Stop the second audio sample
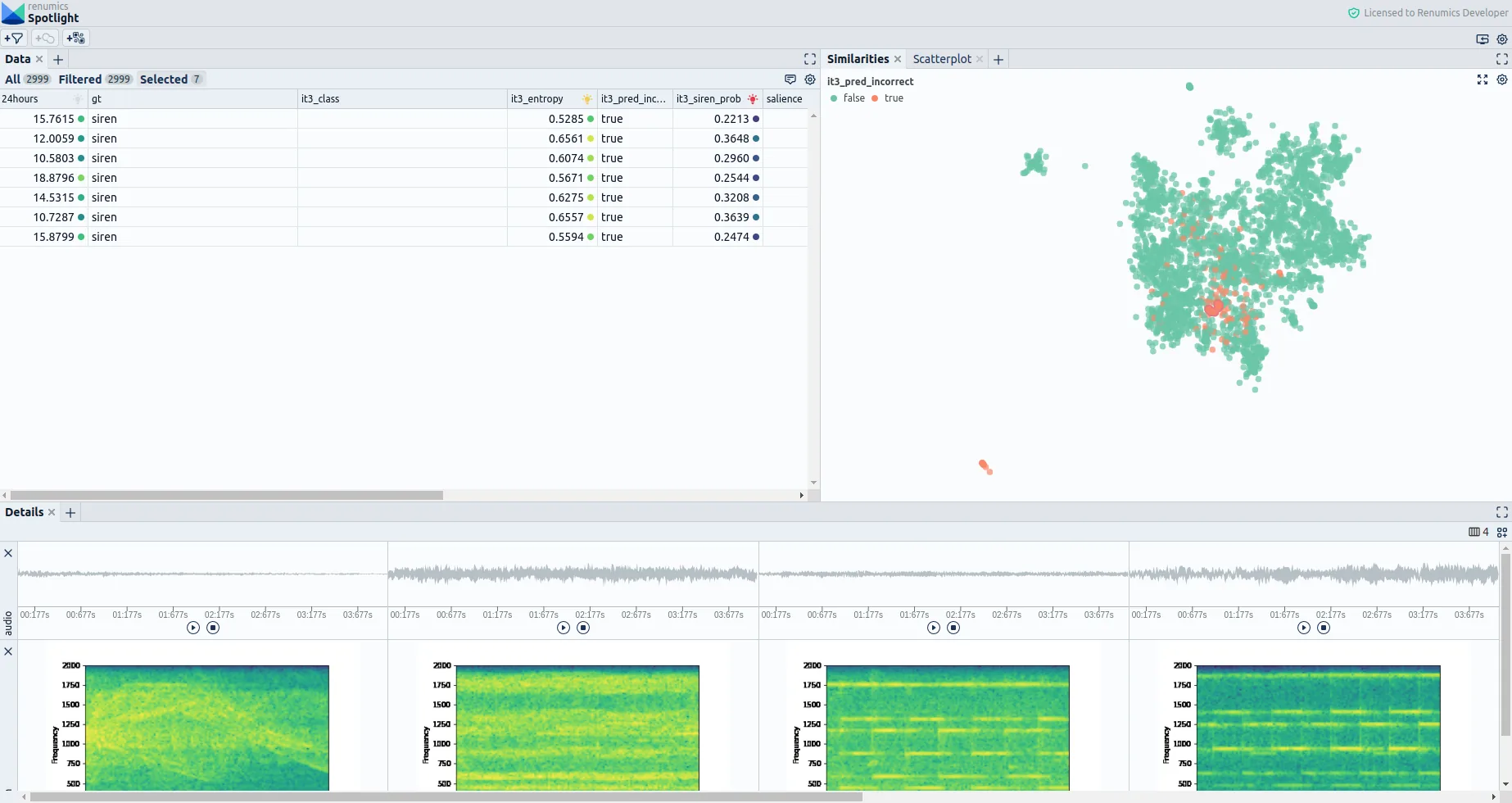The height and width of the screenshot is (803, 1512). pos(583,628)
